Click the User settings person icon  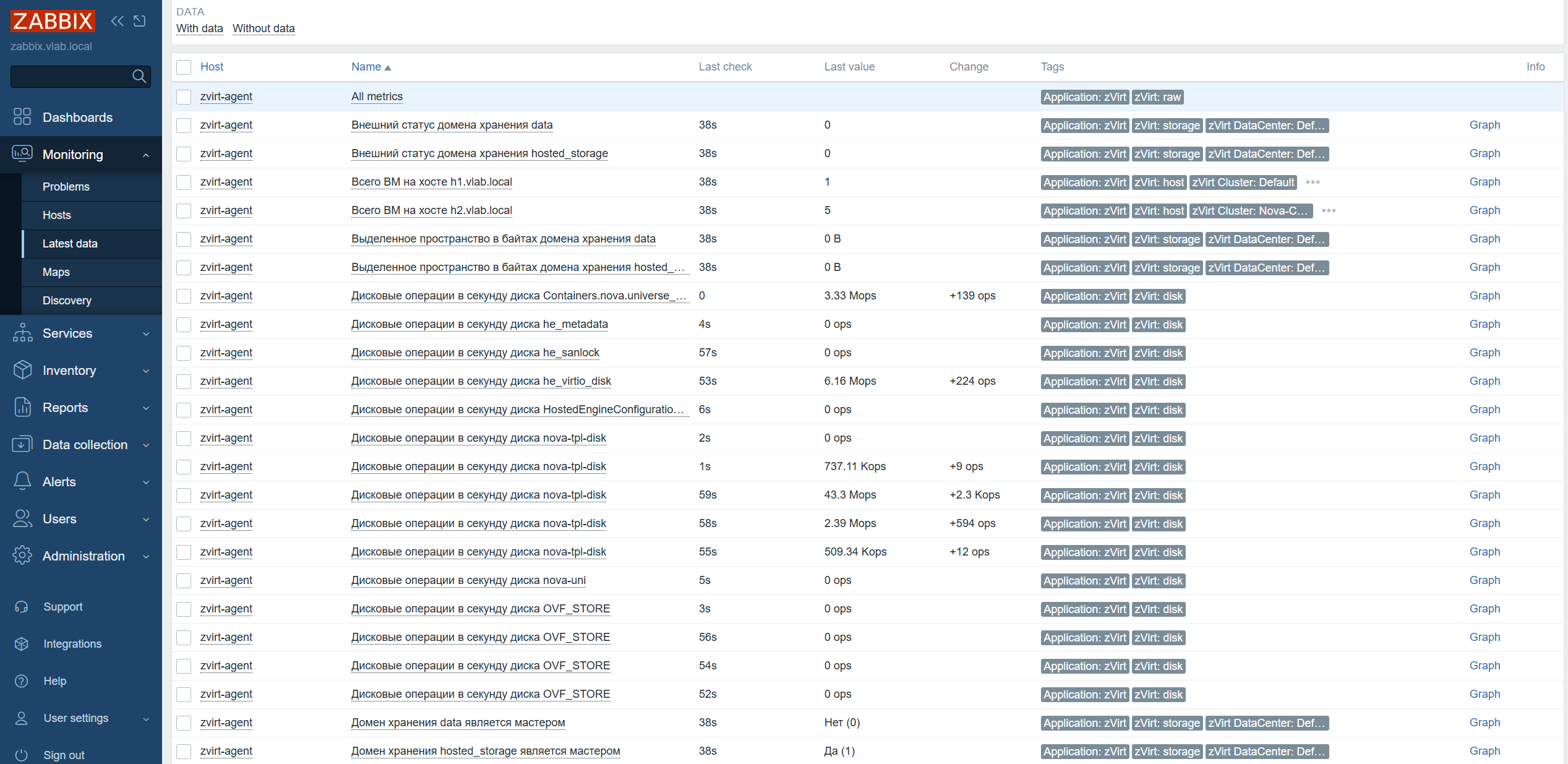pos(22,718)
